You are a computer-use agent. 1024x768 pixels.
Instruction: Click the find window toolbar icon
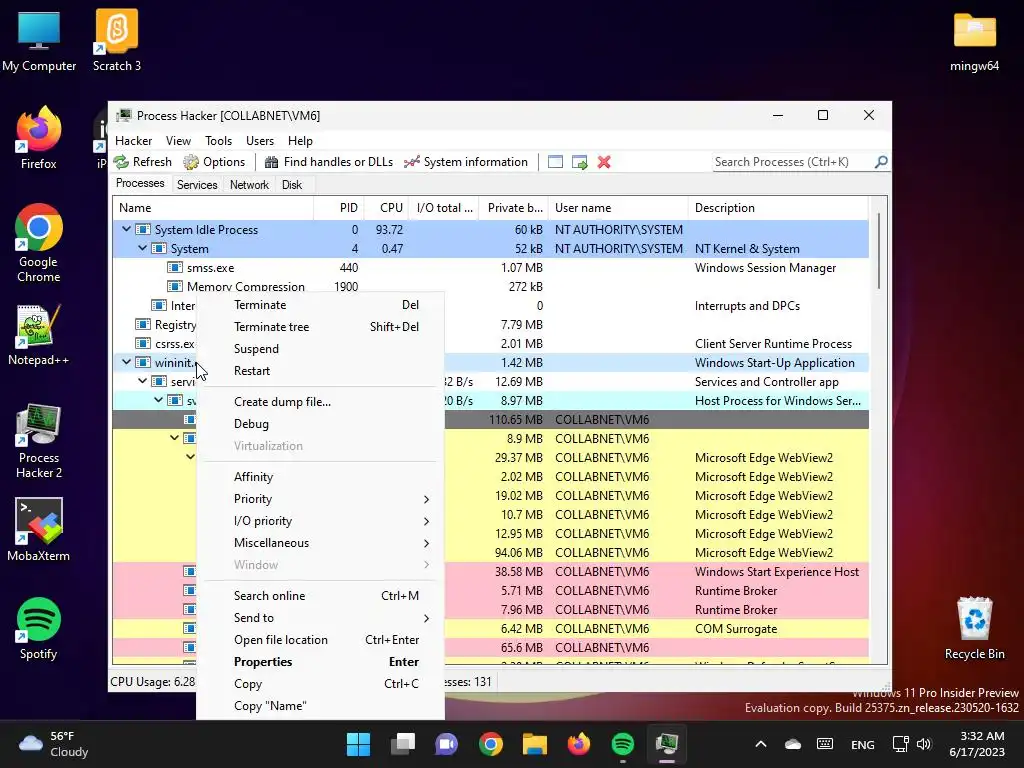pyautogui.click(x=555, y=162)
